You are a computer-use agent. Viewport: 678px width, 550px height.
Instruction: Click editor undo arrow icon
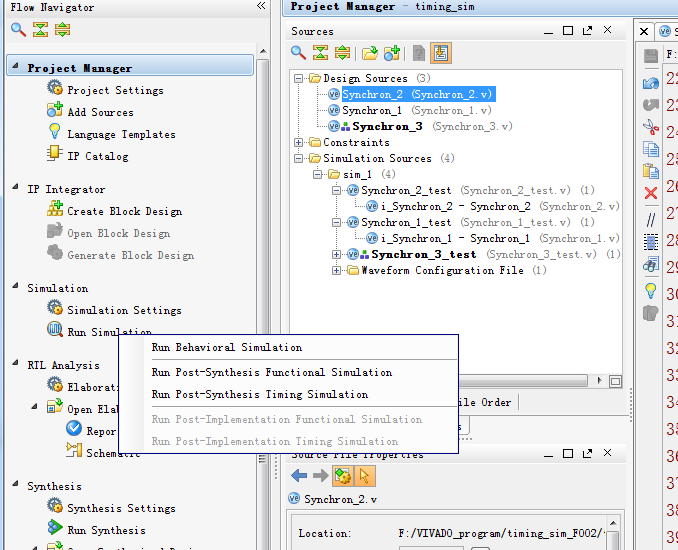650,83
